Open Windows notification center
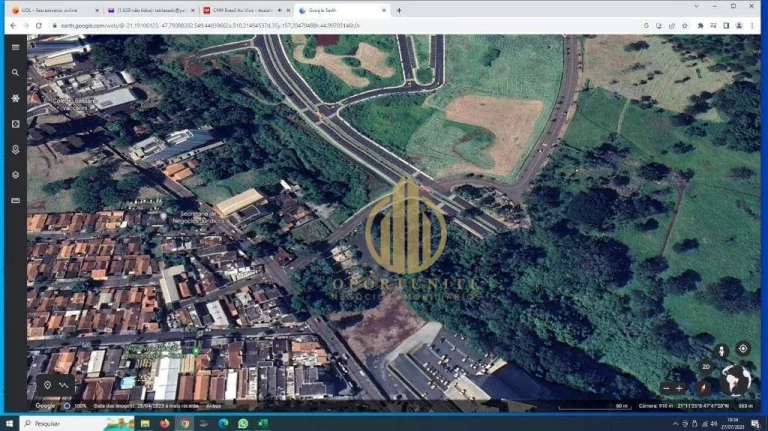 (x=756, y=424)
